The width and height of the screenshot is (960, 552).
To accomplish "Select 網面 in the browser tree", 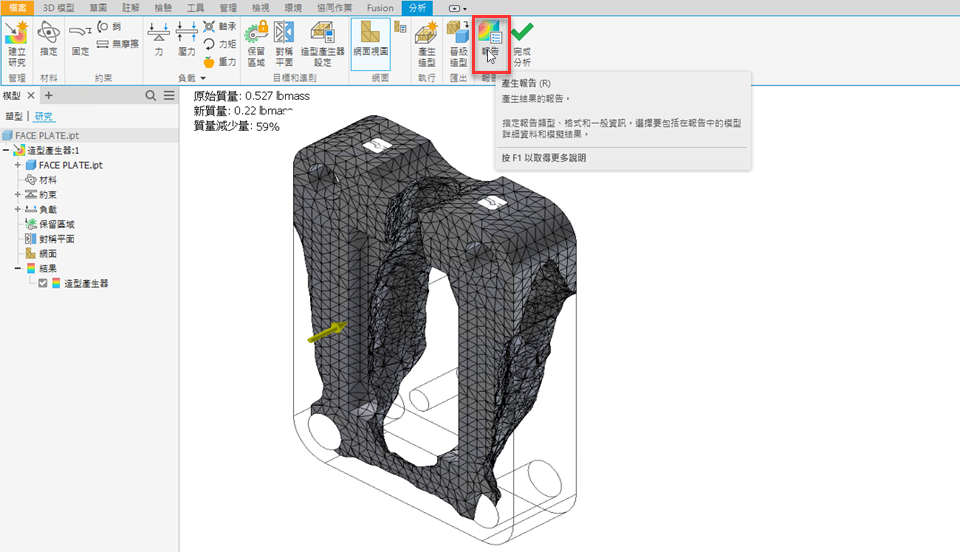I will 48,253.
